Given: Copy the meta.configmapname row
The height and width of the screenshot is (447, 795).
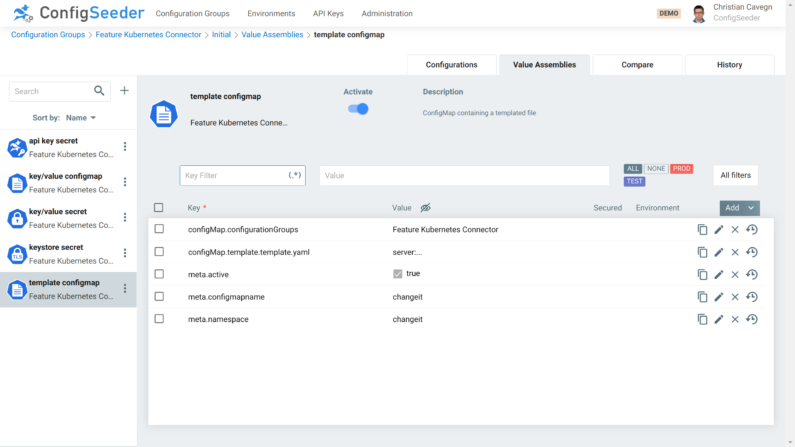Looking at the screenshot, I should pos(702,296).
